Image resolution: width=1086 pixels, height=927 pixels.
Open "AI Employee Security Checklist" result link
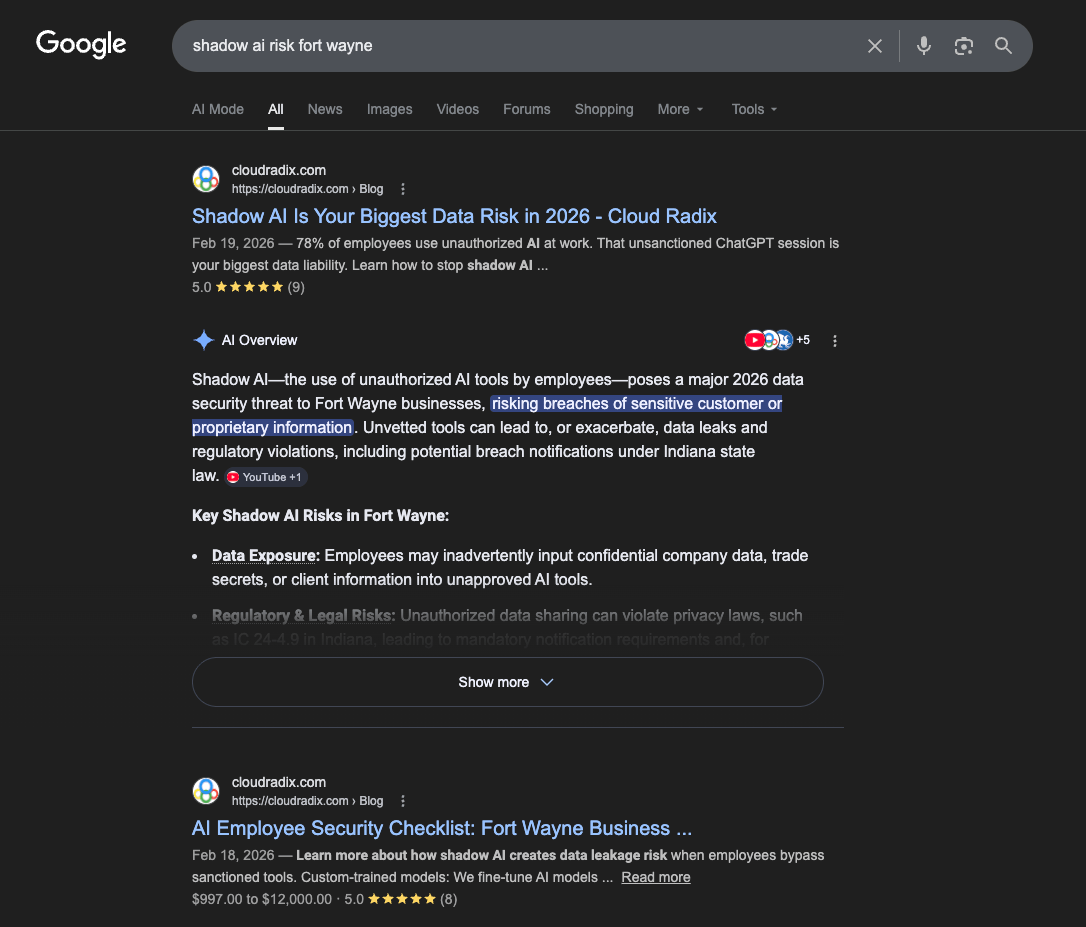(441, 828)
